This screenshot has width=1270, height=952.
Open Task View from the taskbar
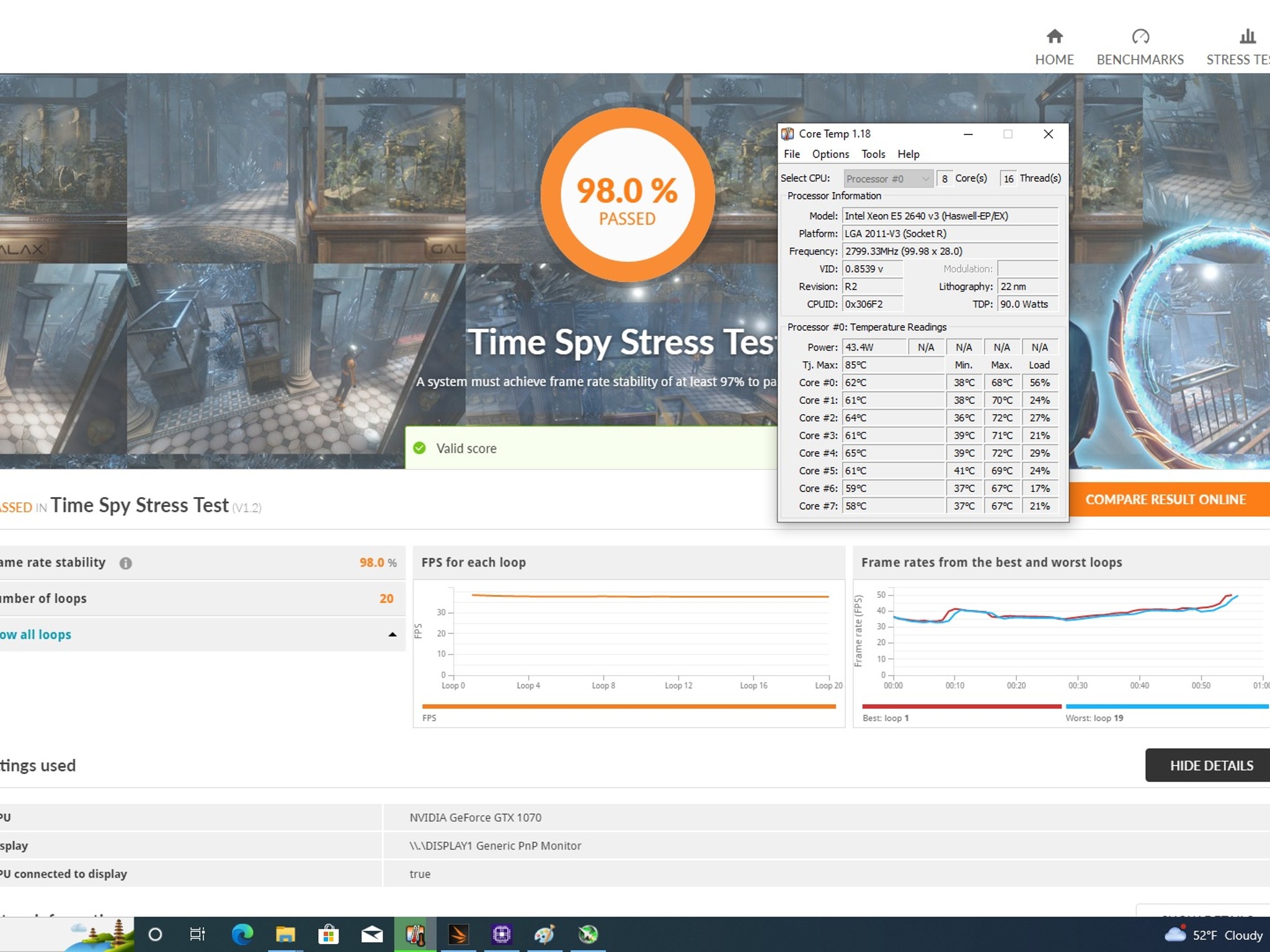[x=197, y=935]
